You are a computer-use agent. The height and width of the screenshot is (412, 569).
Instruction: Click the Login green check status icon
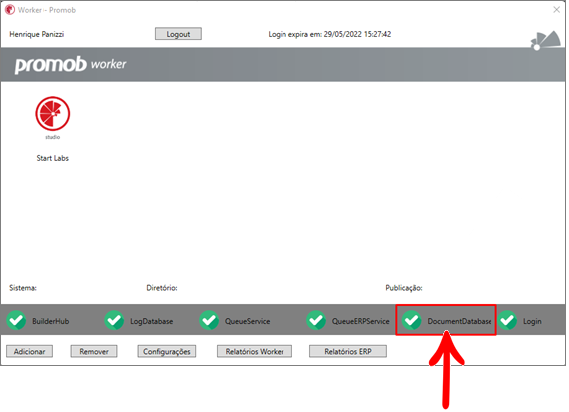507,321
